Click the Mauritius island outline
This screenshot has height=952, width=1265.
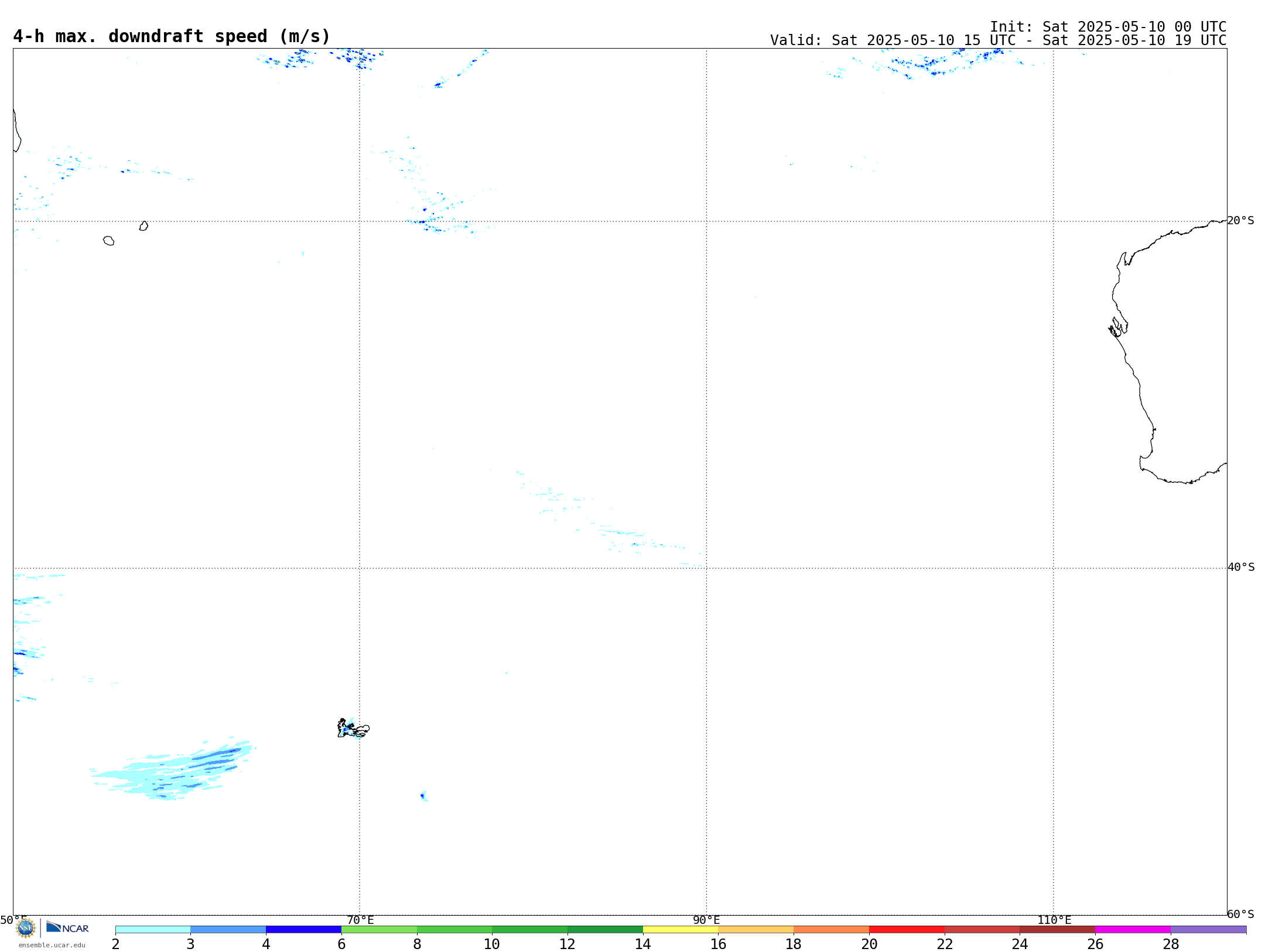click(143, 226)
